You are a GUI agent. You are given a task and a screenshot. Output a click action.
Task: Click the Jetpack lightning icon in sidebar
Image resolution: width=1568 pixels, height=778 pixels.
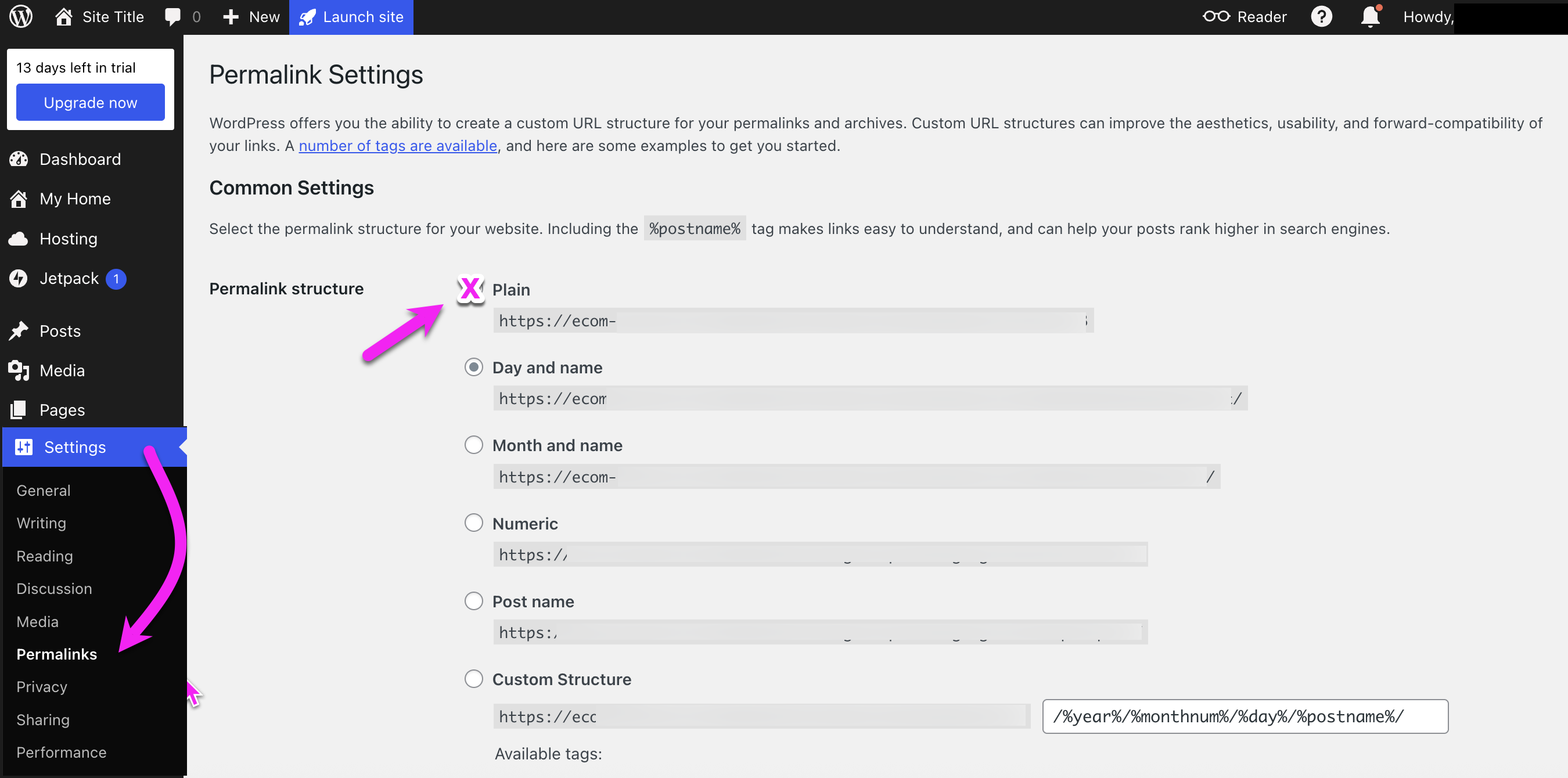click(19, 278)
